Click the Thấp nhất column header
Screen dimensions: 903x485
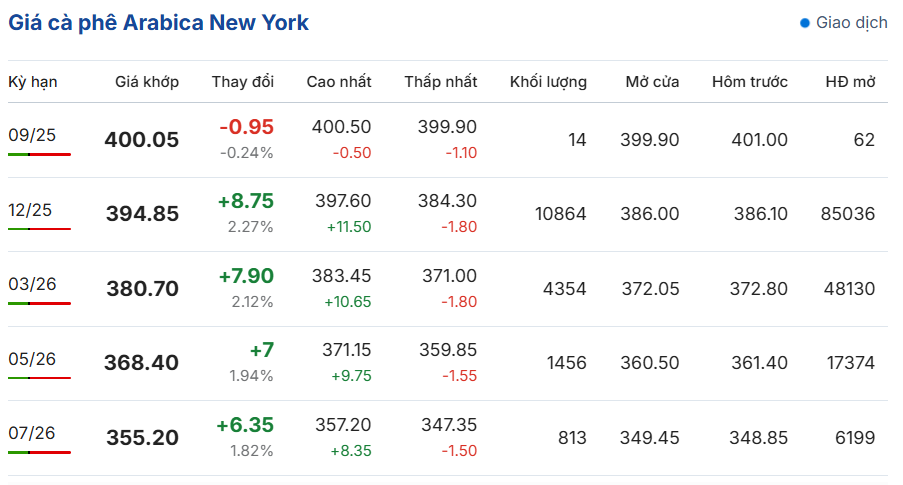click(x=441, y=82)
